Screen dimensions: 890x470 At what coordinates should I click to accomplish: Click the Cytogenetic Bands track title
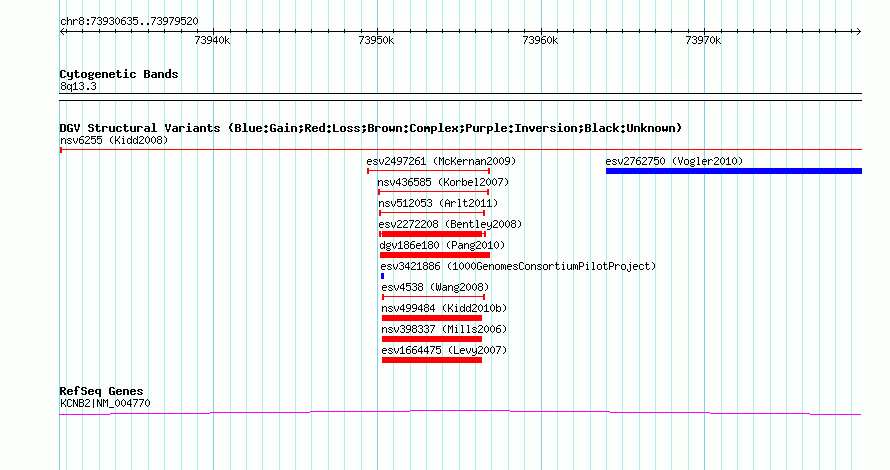click(x=119, y=74)
